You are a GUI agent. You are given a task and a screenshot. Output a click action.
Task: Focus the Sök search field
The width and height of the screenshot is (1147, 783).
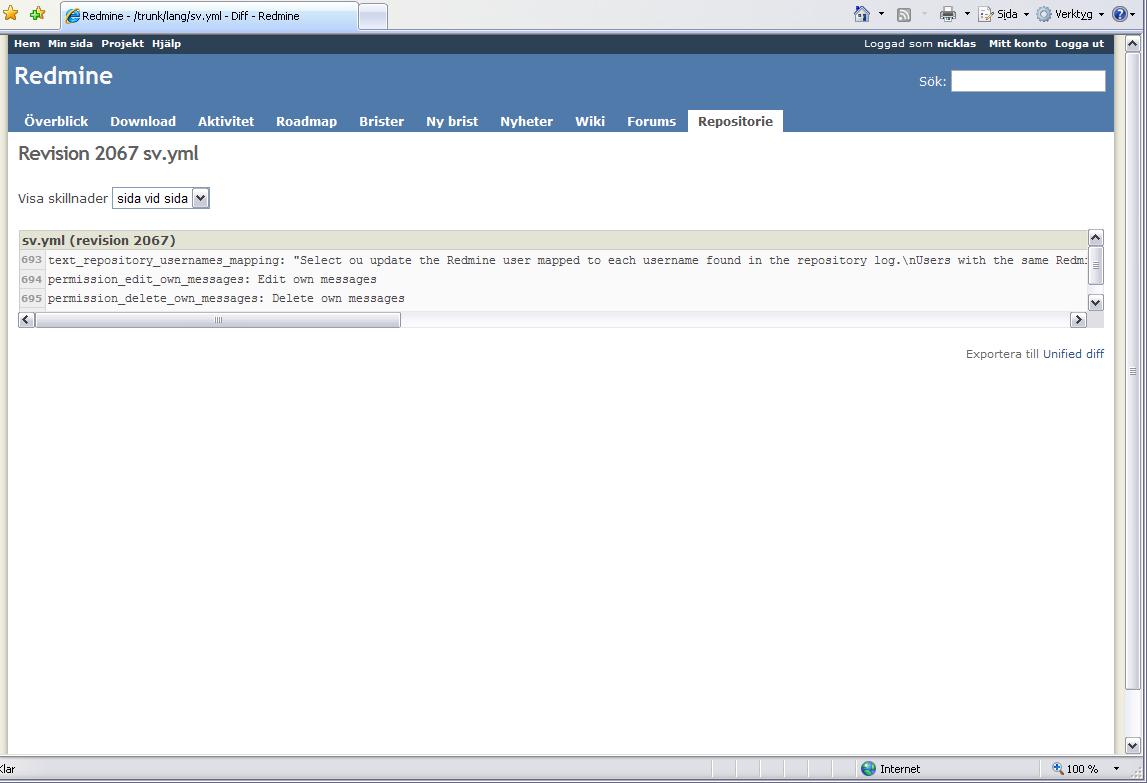1028,81
